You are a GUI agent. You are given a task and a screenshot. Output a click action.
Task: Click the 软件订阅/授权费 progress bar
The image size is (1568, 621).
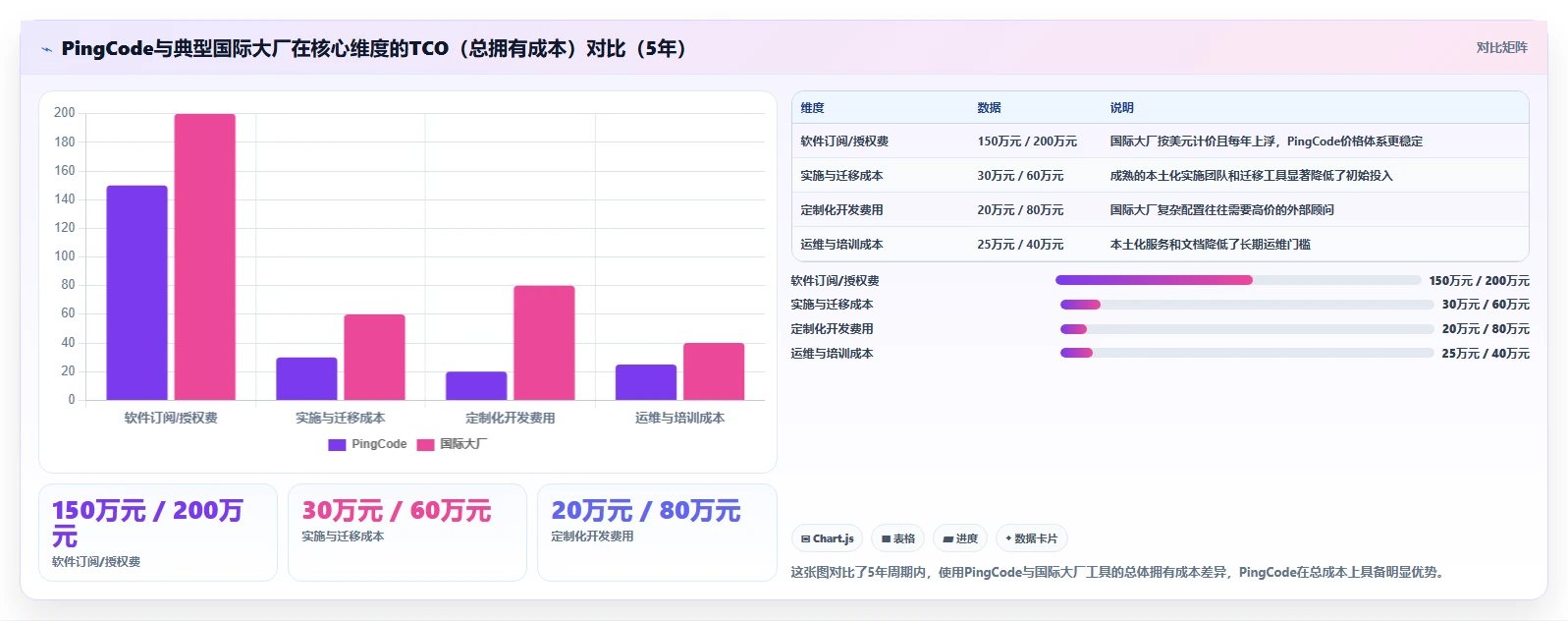(1238, 280)
